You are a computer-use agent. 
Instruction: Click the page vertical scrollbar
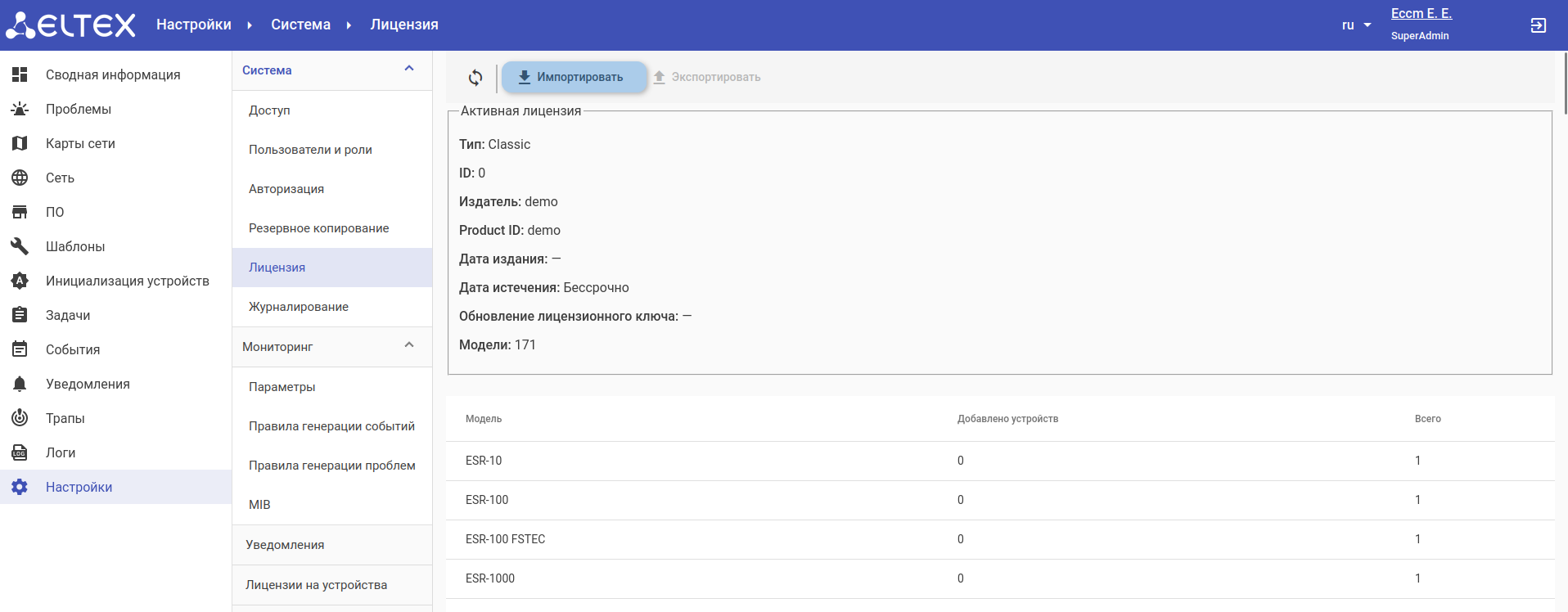[1564, 82]
